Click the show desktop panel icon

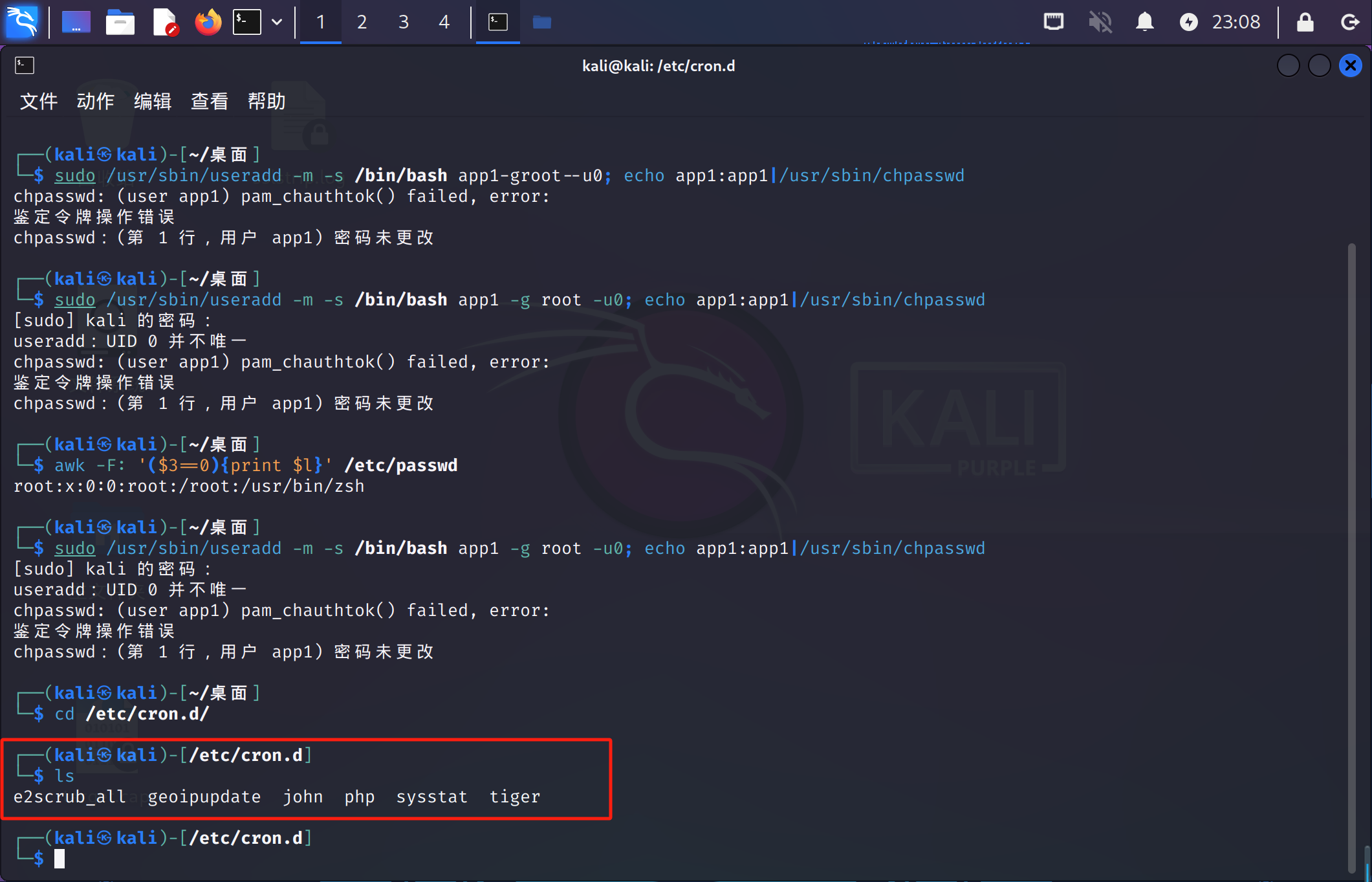(76, 22)
